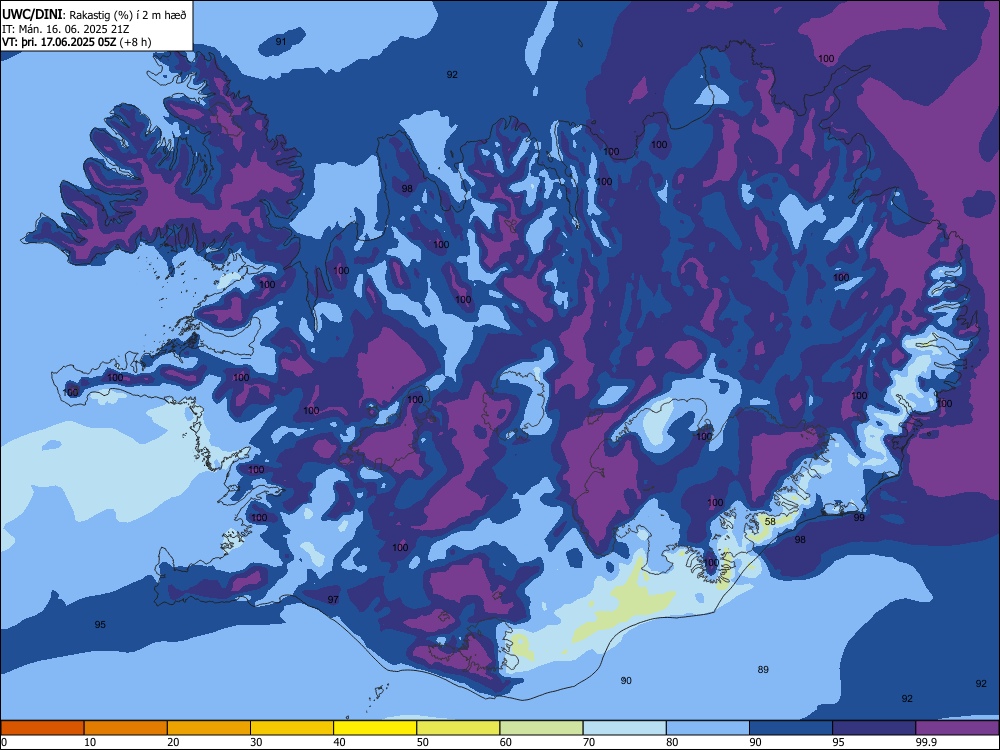
Task: Select the 'Rakastig (%) í 2 m hæð' label
Action: coord(128,15)
